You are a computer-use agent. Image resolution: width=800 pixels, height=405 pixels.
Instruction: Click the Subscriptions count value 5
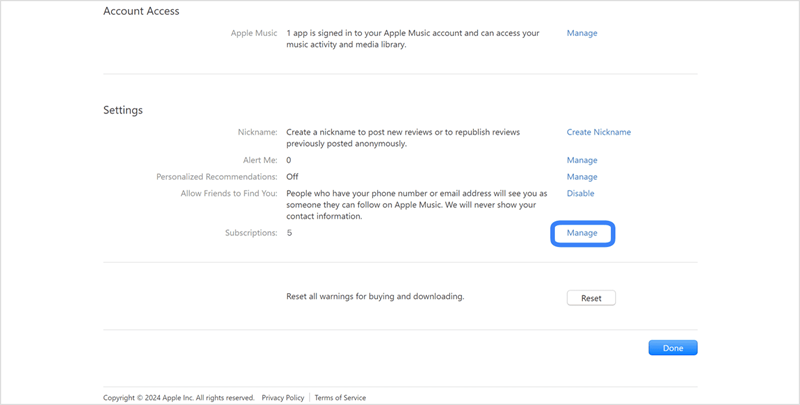pos(289,233)
